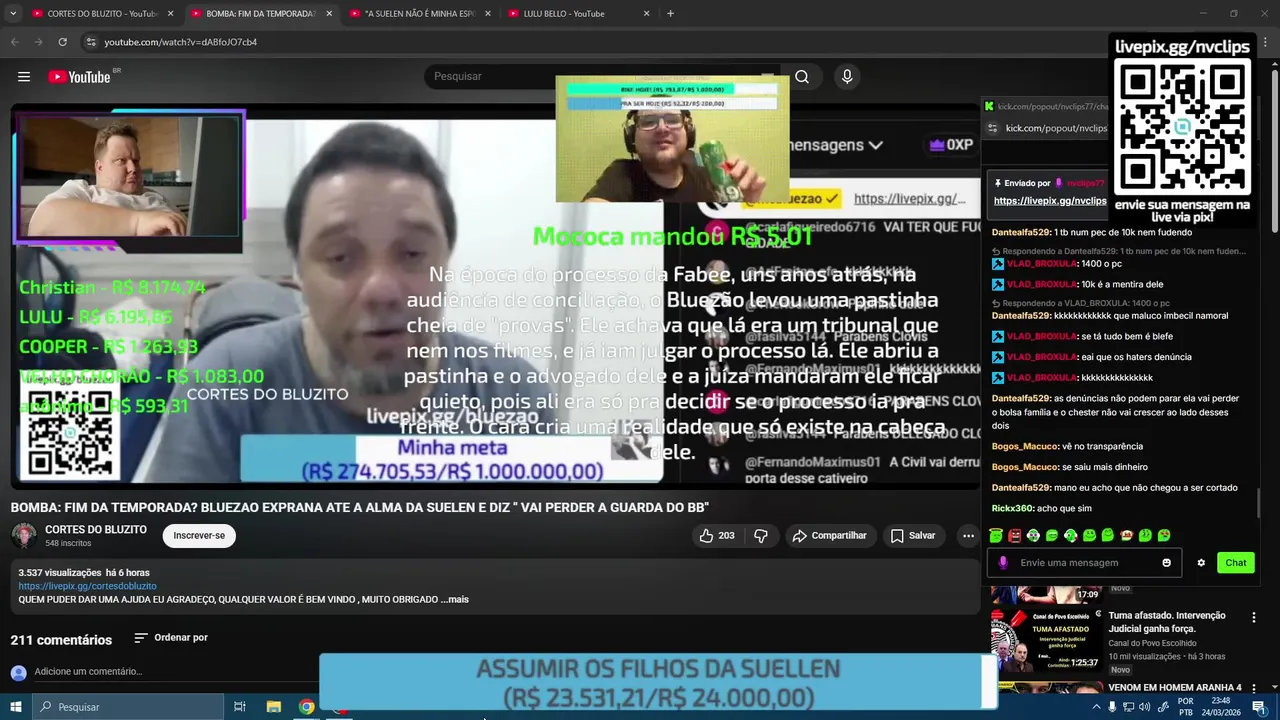Open the tab search dropdown arrow
Image resolution: width=1280 pixels, height=720 pixels.
(13, 14)
